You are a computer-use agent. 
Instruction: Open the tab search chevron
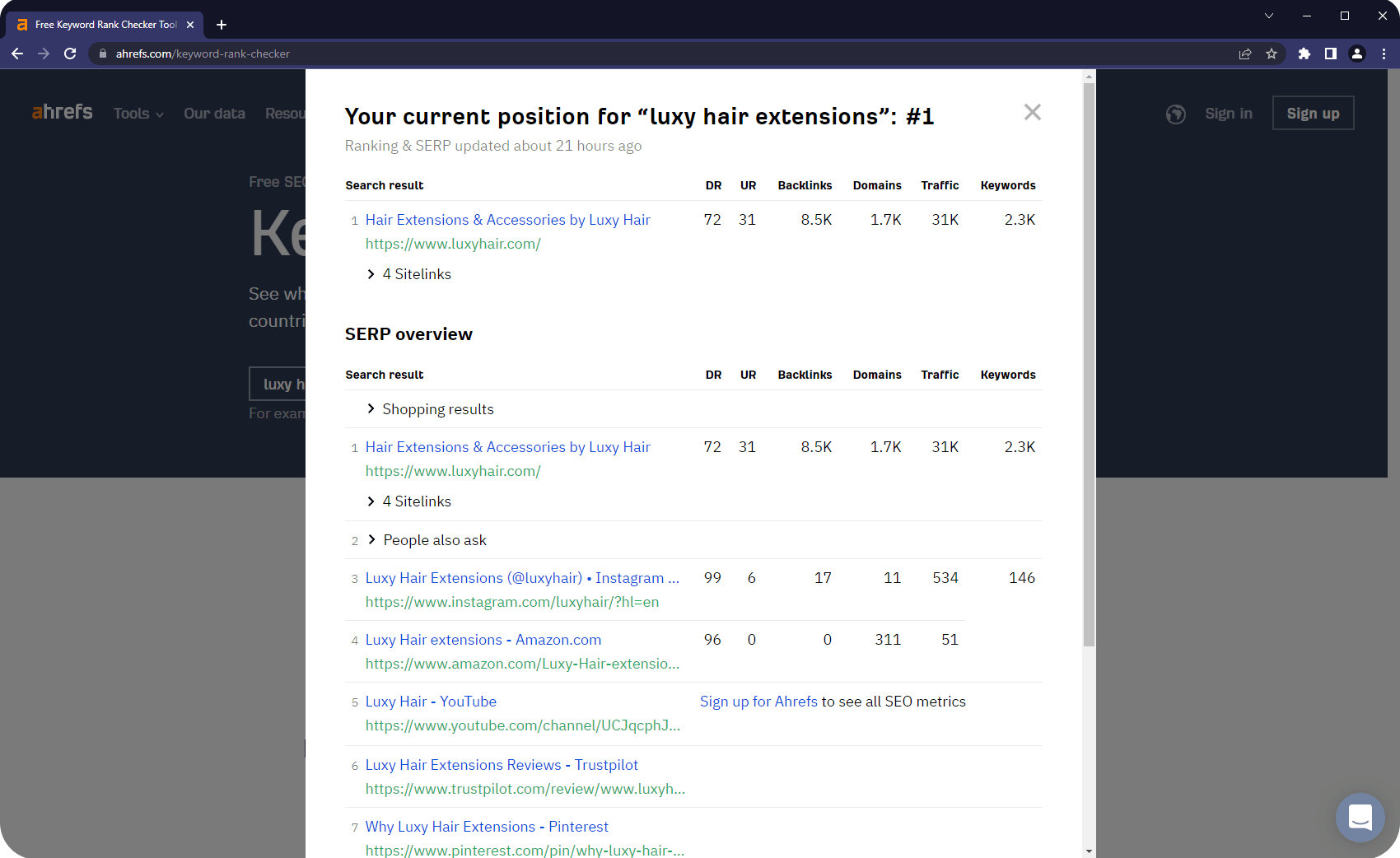click(x=1269, y=16)
